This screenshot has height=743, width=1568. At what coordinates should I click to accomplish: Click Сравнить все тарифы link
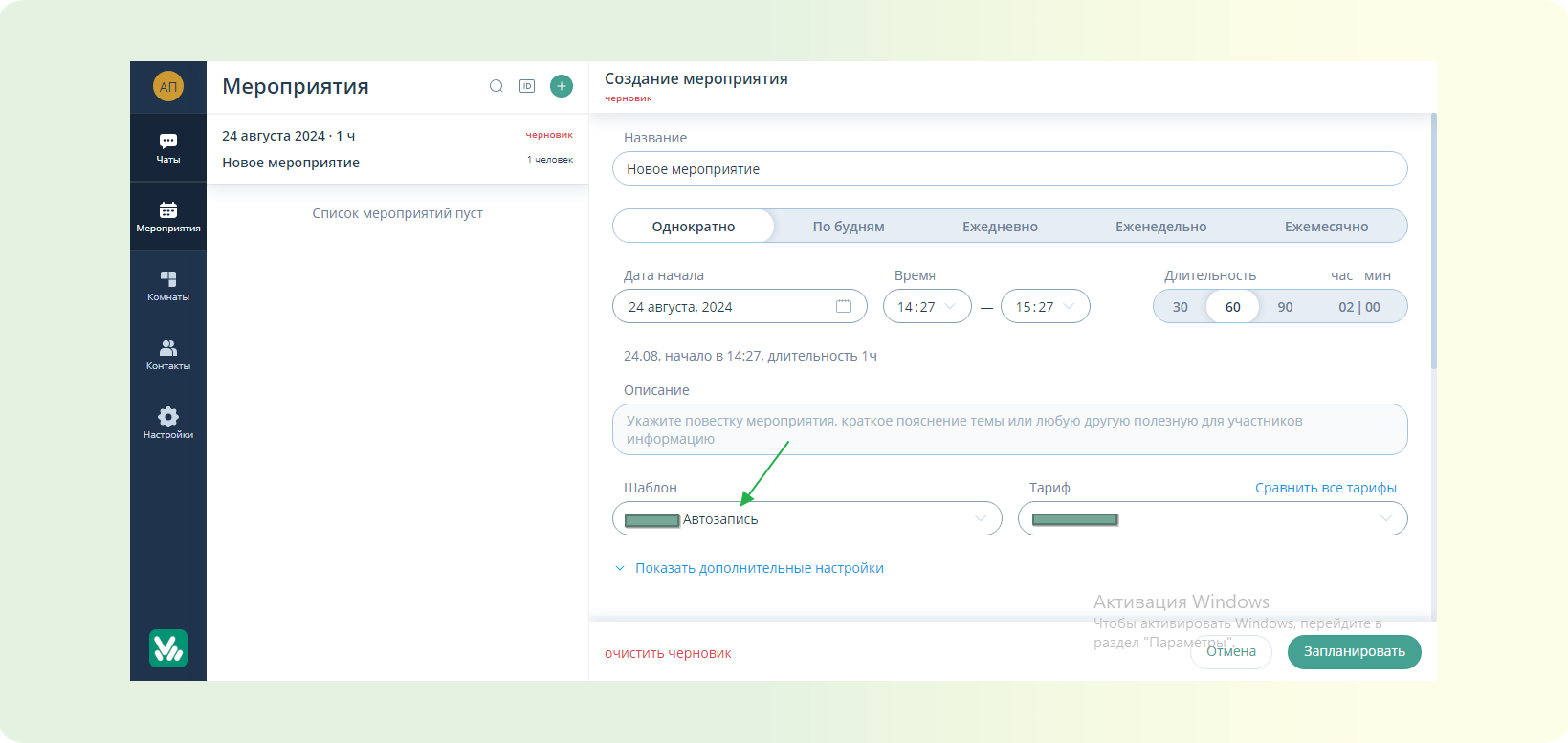tap(1325, 488)
